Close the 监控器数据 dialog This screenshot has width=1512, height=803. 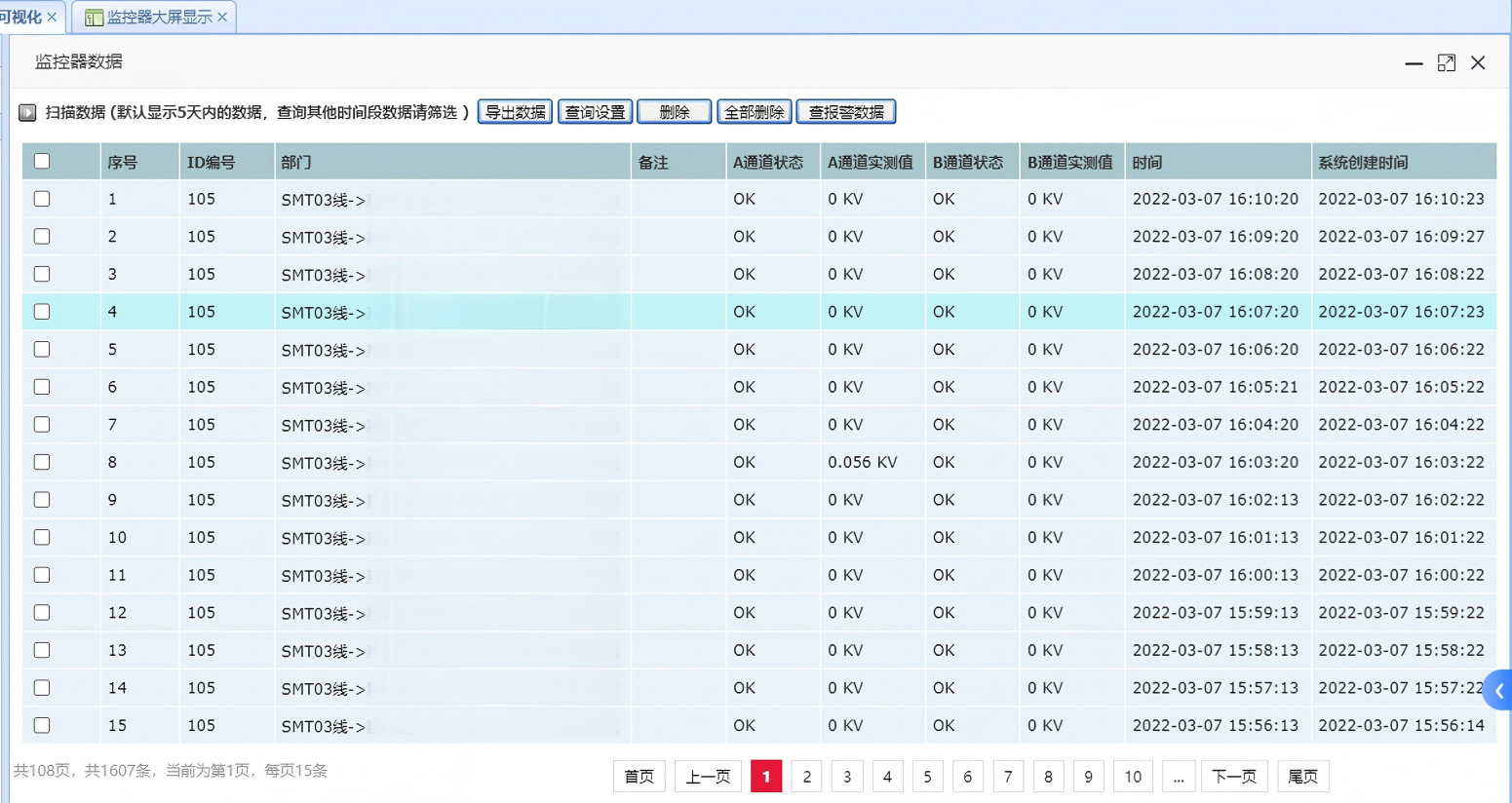1478,63
